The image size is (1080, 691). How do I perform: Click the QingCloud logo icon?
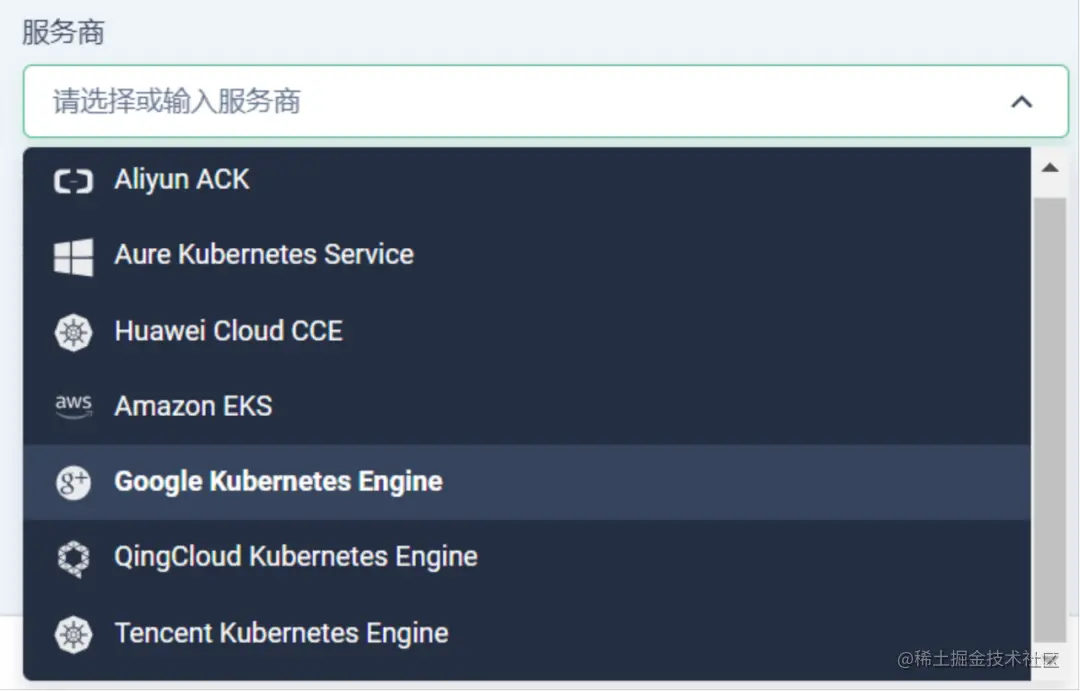[x=73, y=558]
